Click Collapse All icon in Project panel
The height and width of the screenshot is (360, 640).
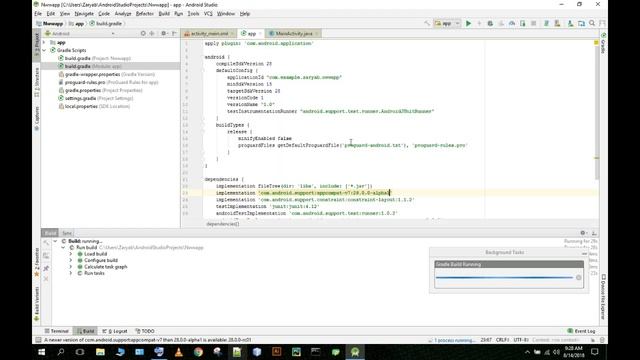pos(152,33)
